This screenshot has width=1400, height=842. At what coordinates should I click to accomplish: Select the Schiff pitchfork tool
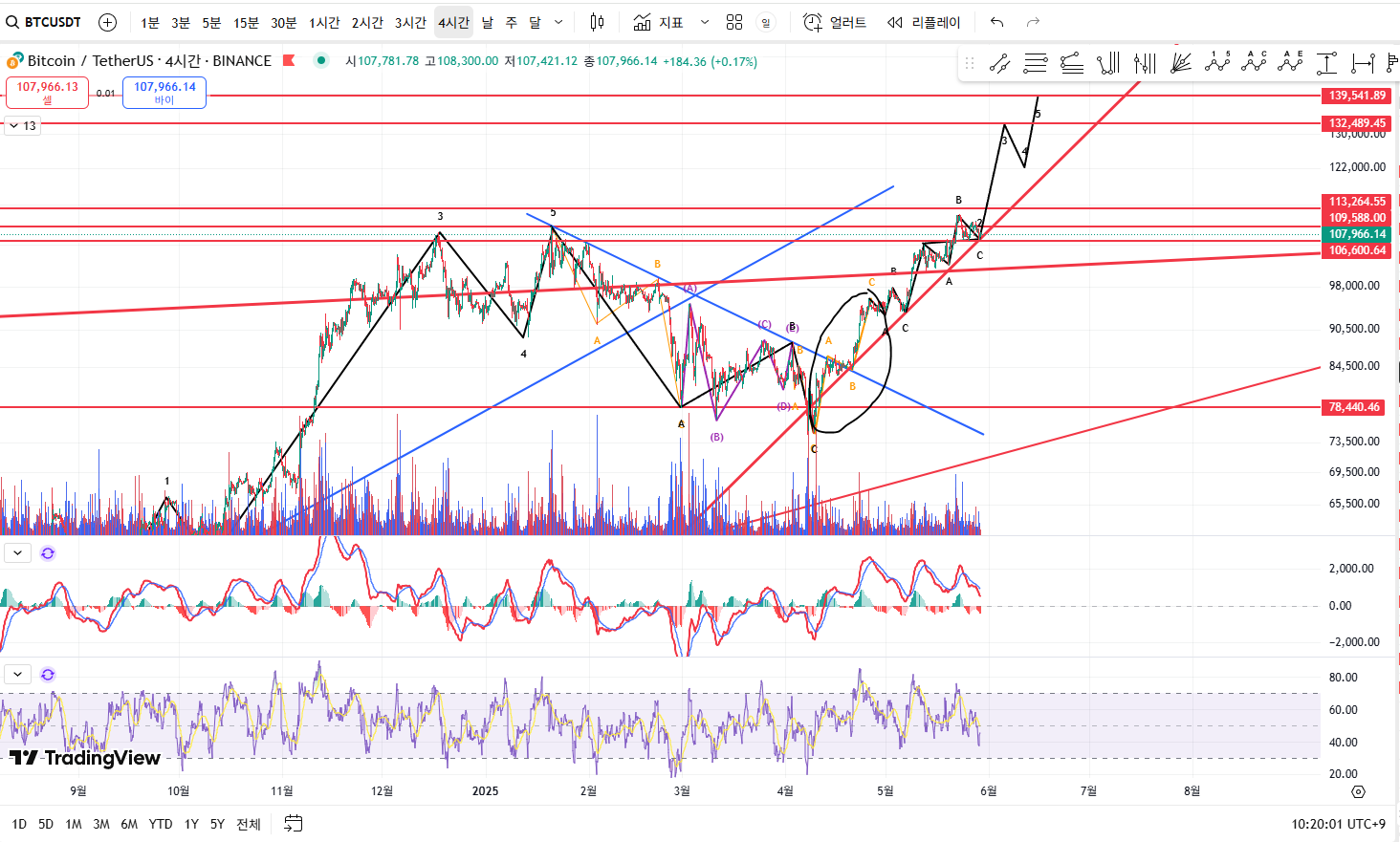coord(1145,64)
